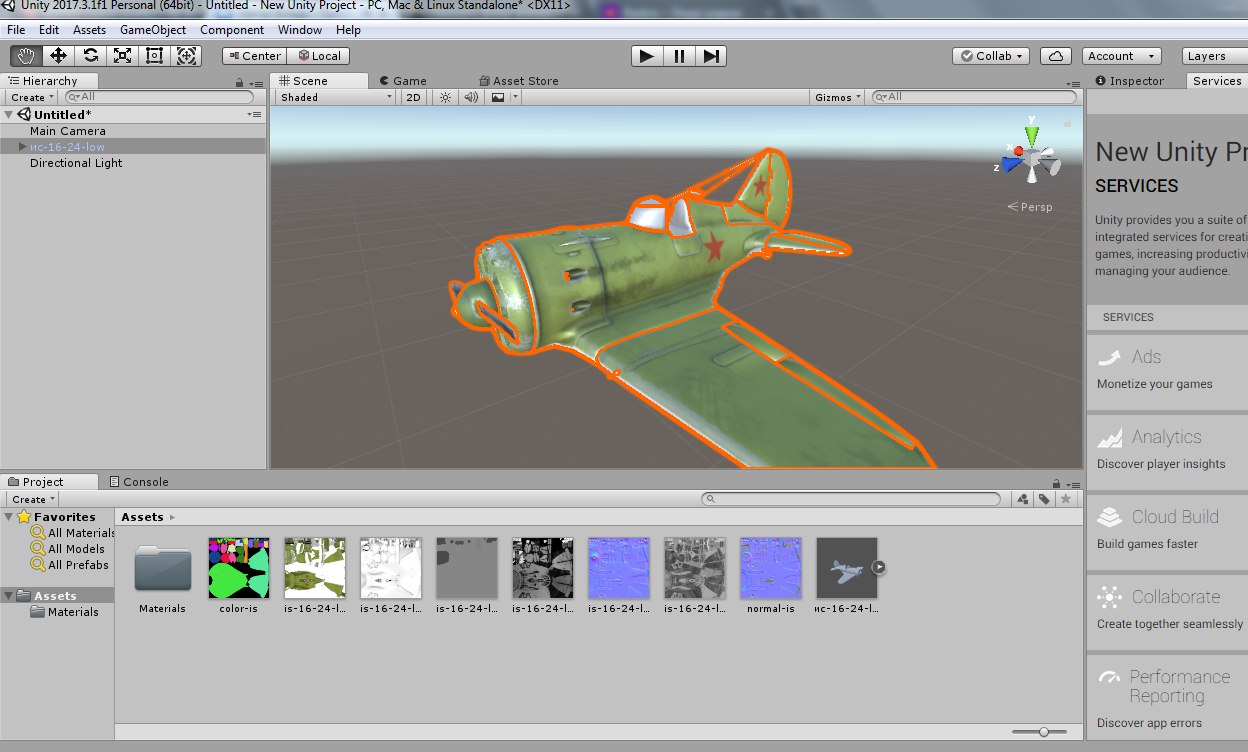Screen dimensions: 1248x752
Task: Toggle 2D scene view mode
Action: 413,97
